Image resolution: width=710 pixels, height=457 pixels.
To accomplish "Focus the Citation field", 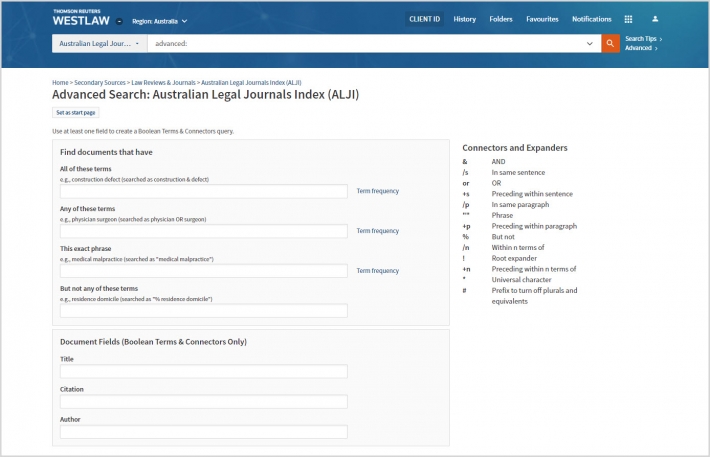I will click(204, 402).
